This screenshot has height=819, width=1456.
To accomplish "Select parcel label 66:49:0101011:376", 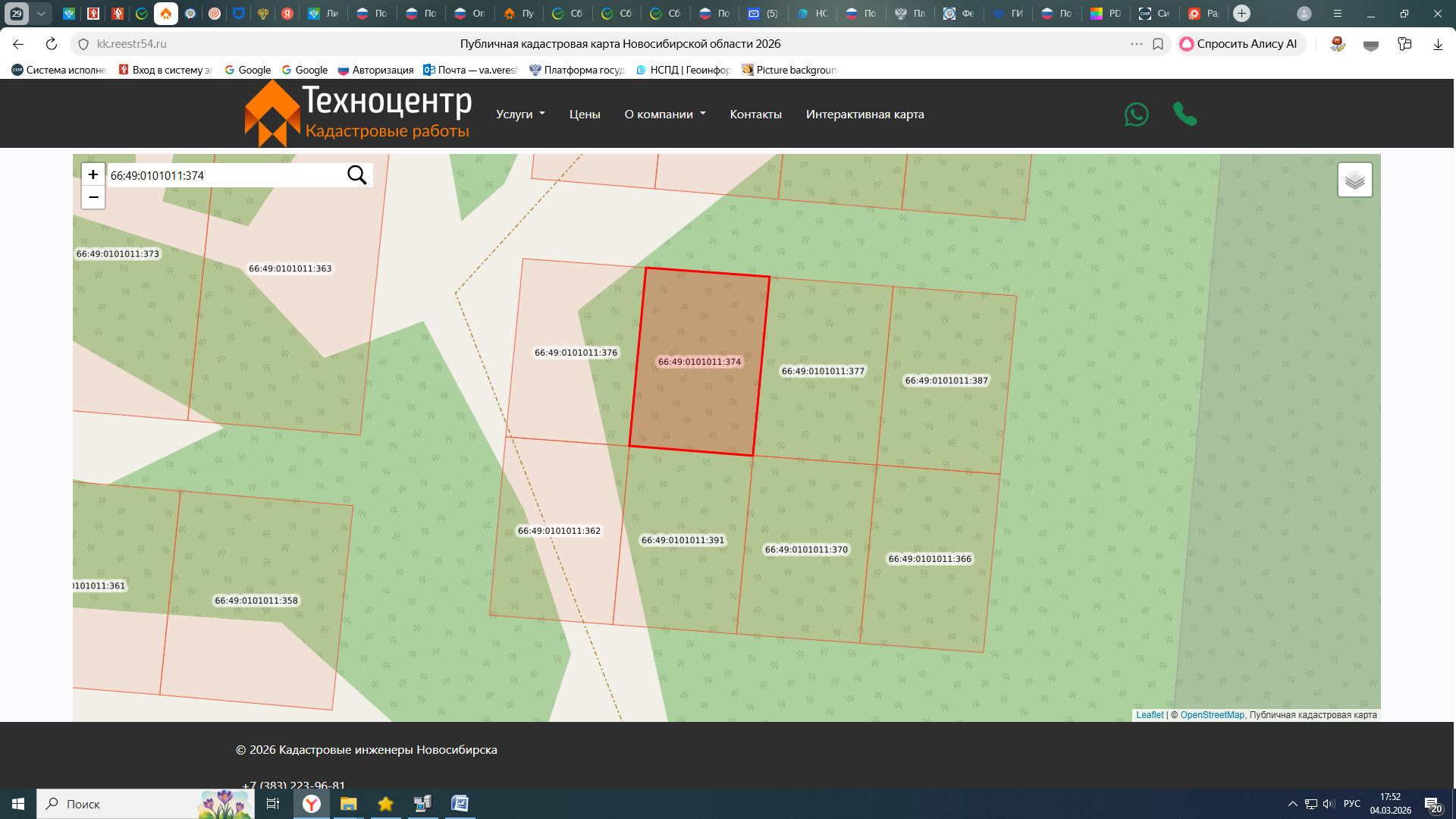I will pos(576,353).
